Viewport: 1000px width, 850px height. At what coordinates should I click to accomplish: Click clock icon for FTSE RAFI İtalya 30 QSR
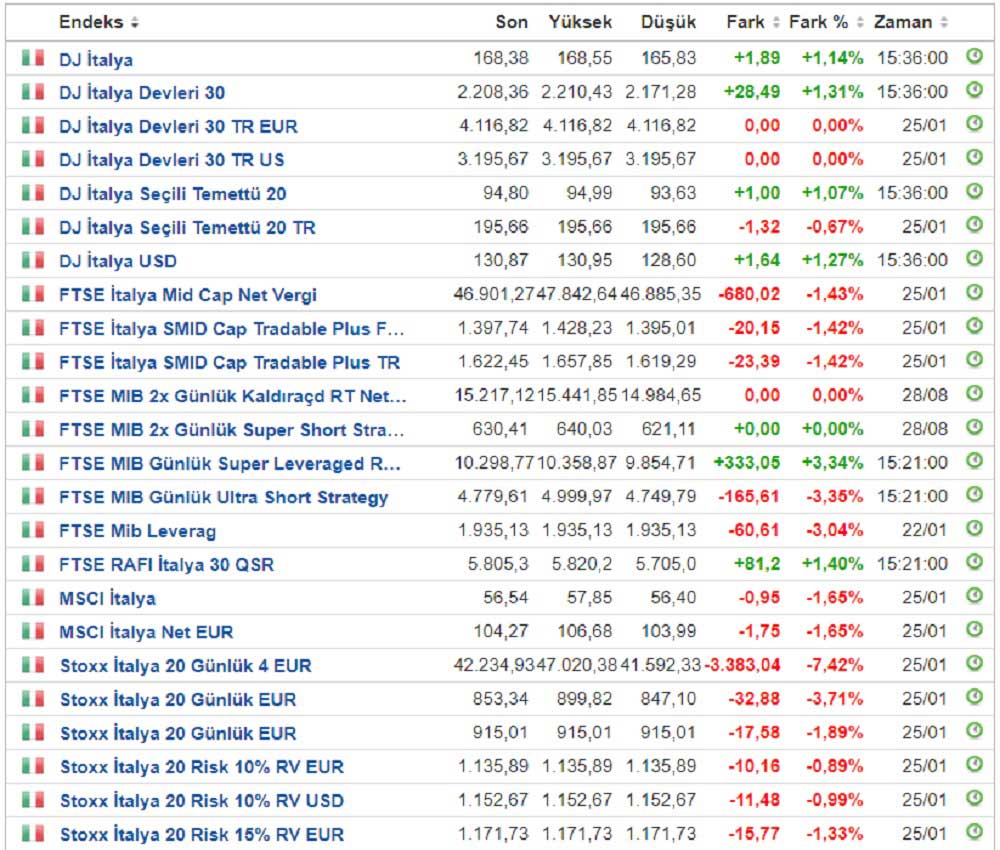[x=974, y=562]
